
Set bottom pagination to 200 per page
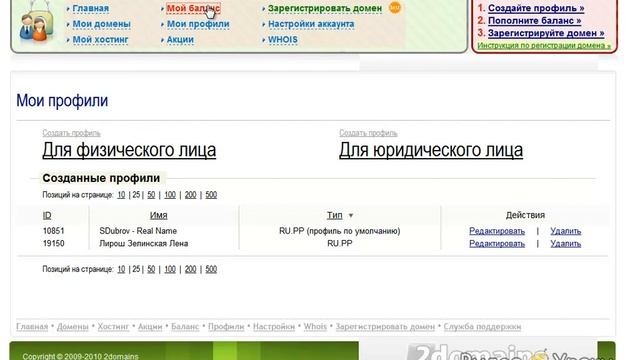191,269
